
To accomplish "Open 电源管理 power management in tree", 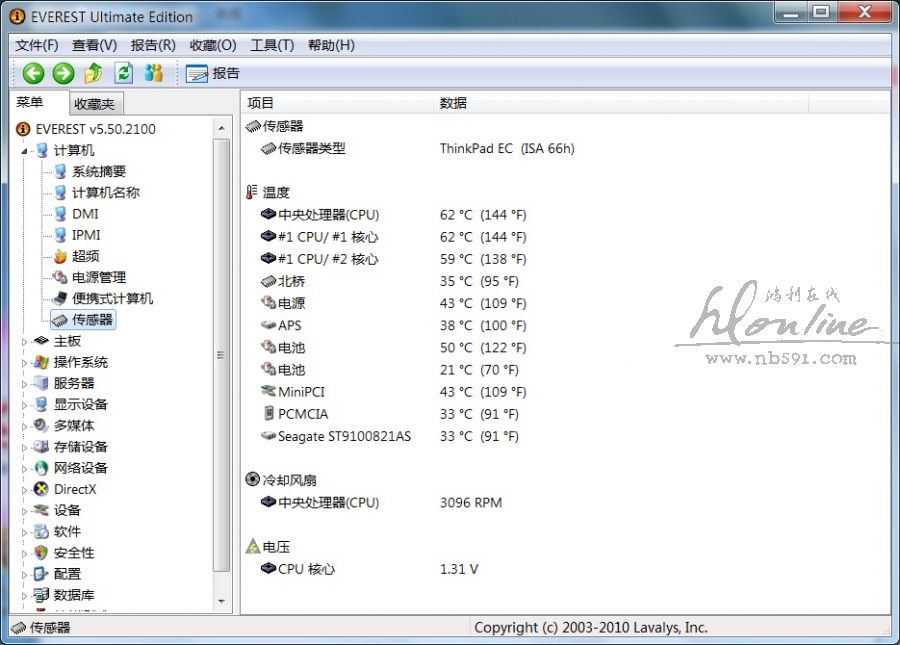I will [x=98, y=277].
